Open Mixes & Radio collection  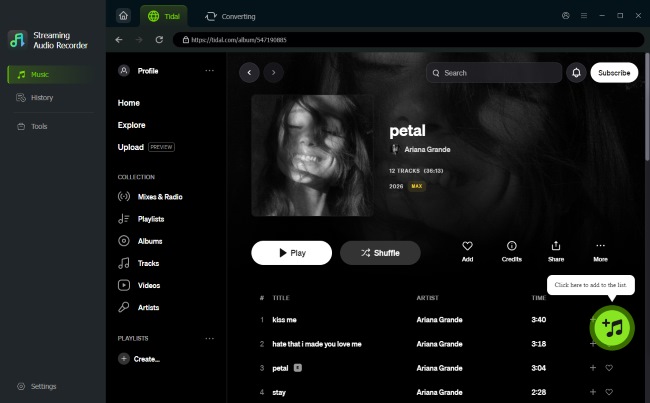coord(150,197)
